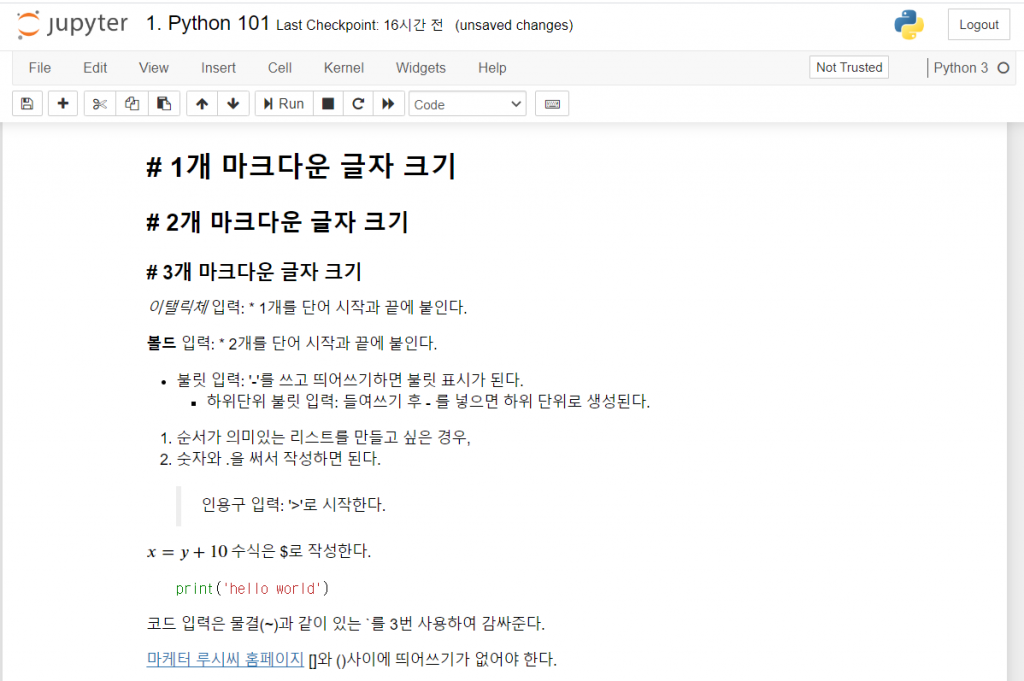Restart kernel and run all icon
This screenshot has width=1024, height=681.
click(x=388, y=104)
